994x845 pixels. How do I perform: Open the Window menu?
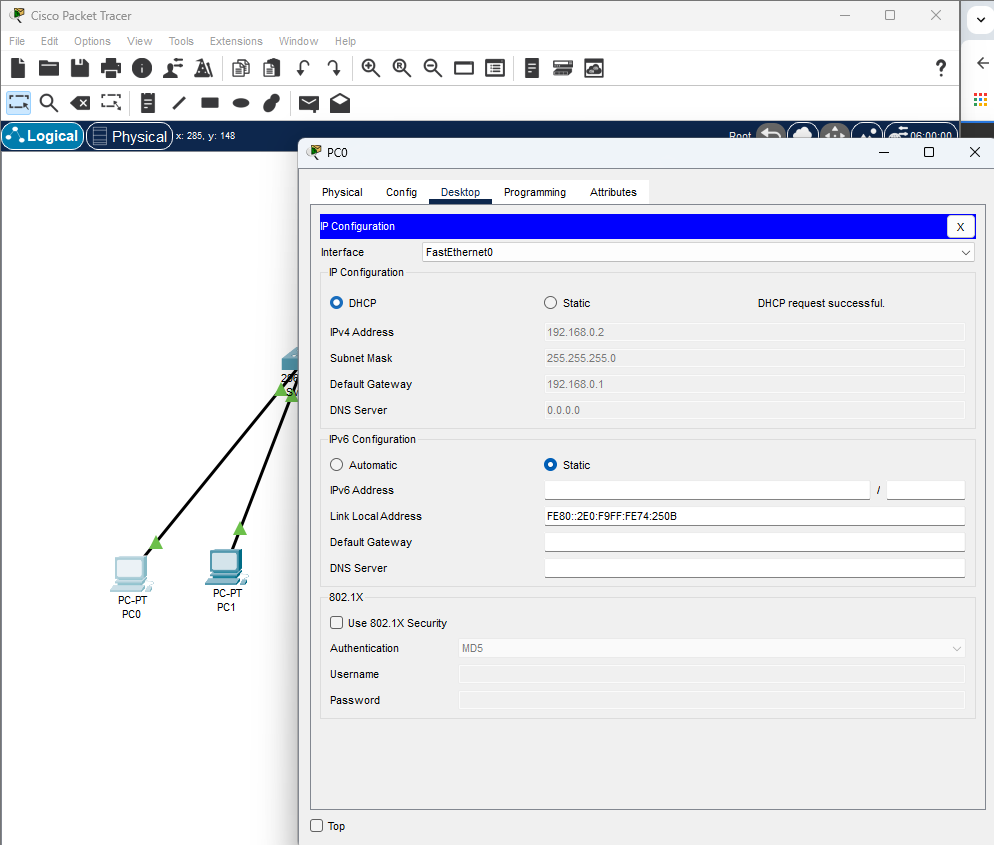[x=298, y=41]
